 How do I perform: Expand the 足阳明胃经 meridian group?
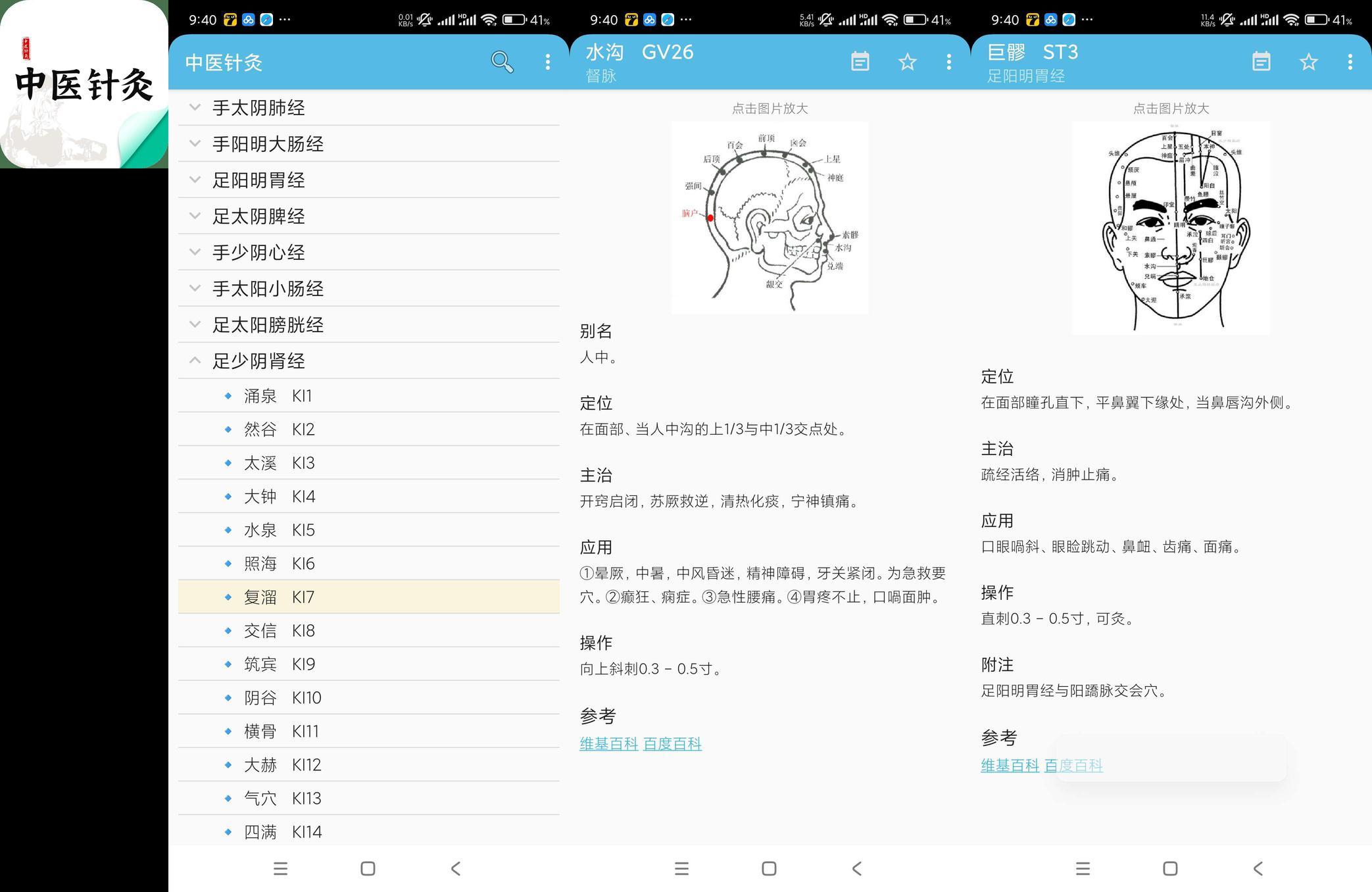point(369,180)
